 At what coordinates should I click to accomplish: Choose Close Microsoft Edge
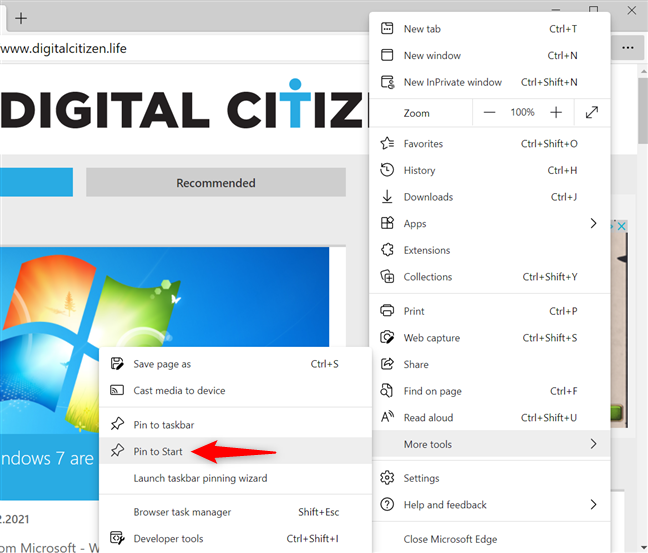(x=490, y=539)
